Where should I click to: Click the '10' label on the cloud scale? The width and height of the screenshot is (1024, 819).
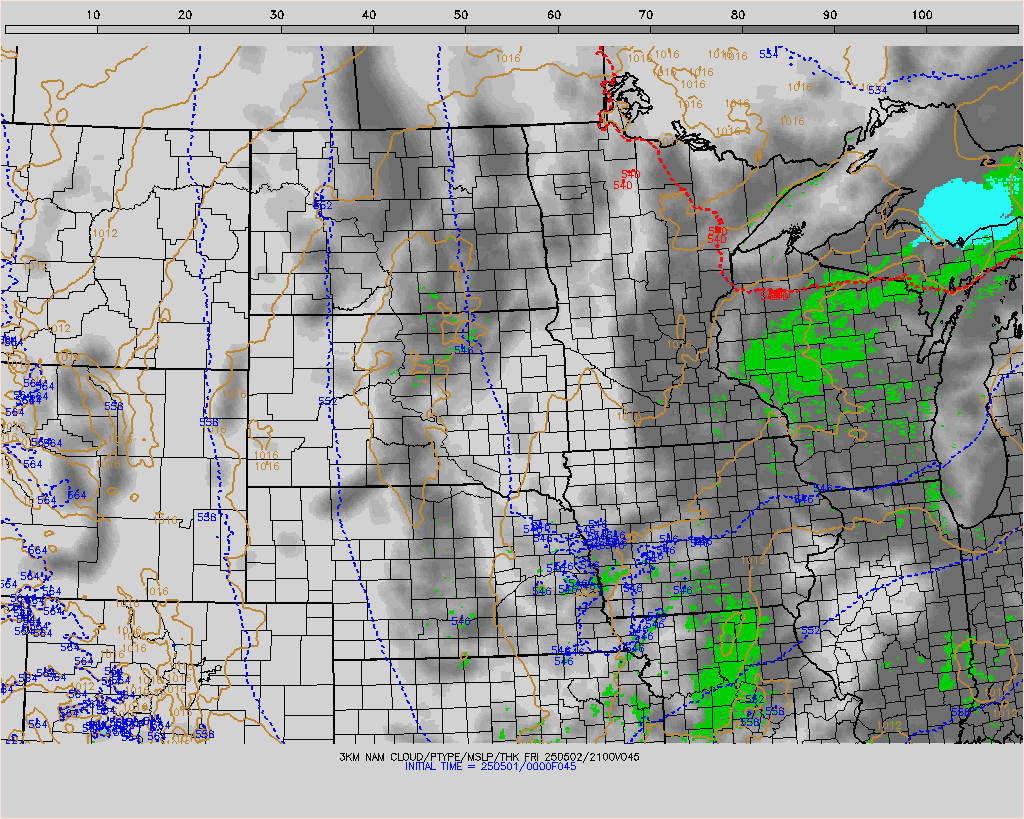(93, 14)
